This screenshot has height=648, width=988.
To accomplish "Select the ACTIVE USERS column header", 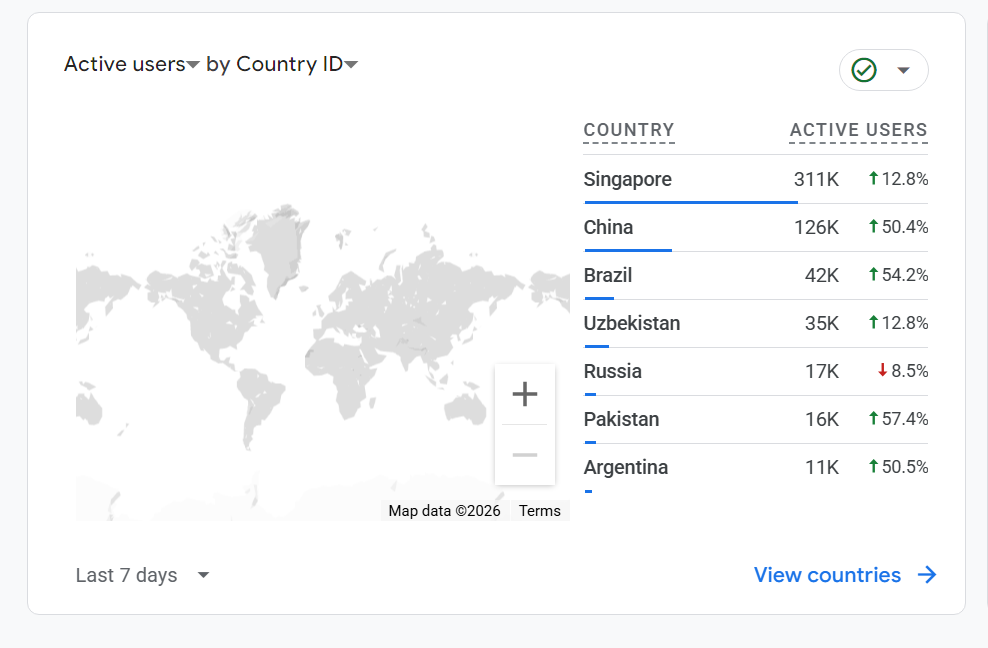I will [858, 130].
